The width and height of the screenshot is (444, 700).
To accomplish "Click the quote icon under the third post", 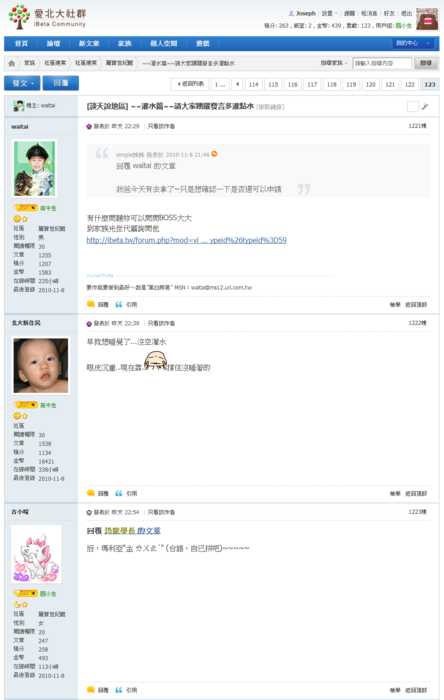I will tap(119, 690).
